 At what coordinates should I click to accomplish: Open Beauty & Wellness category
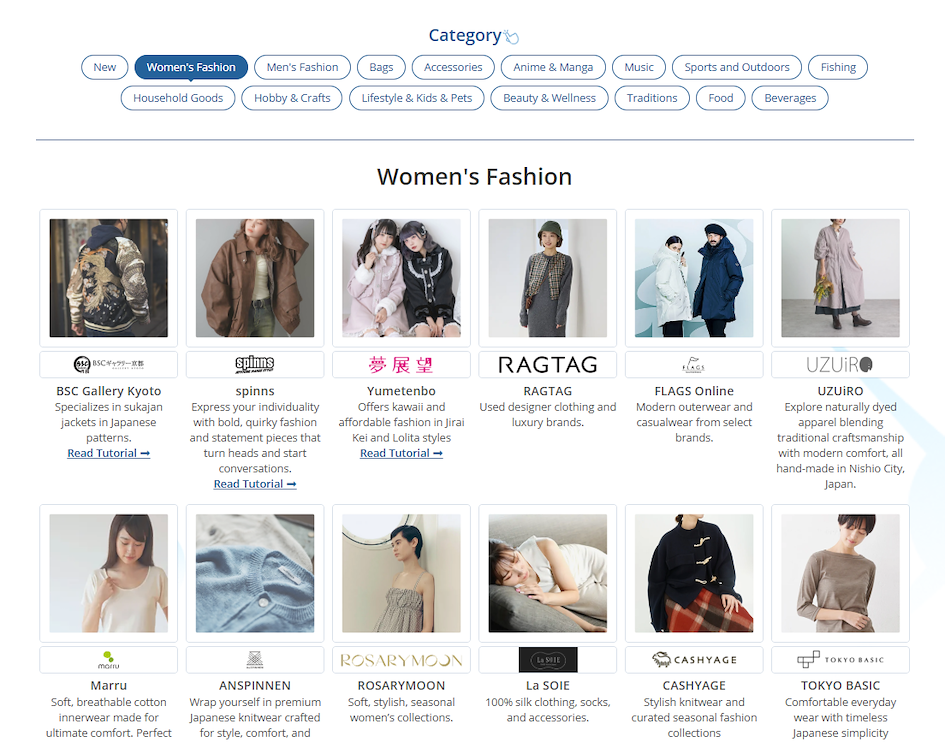pyautogui.click(x=550, y=98)
